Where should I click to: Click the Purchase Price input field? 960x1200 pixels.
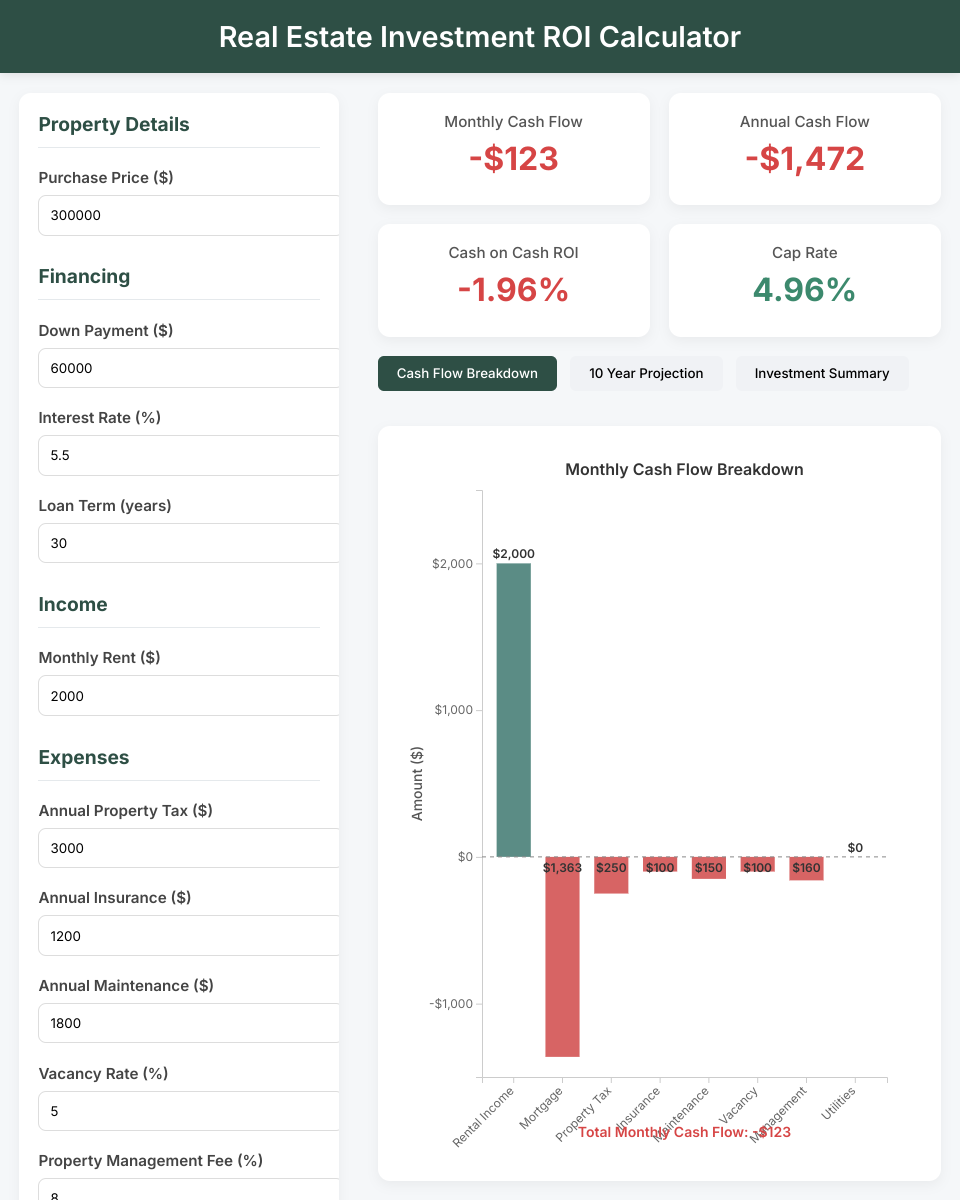tap(189, 215)
